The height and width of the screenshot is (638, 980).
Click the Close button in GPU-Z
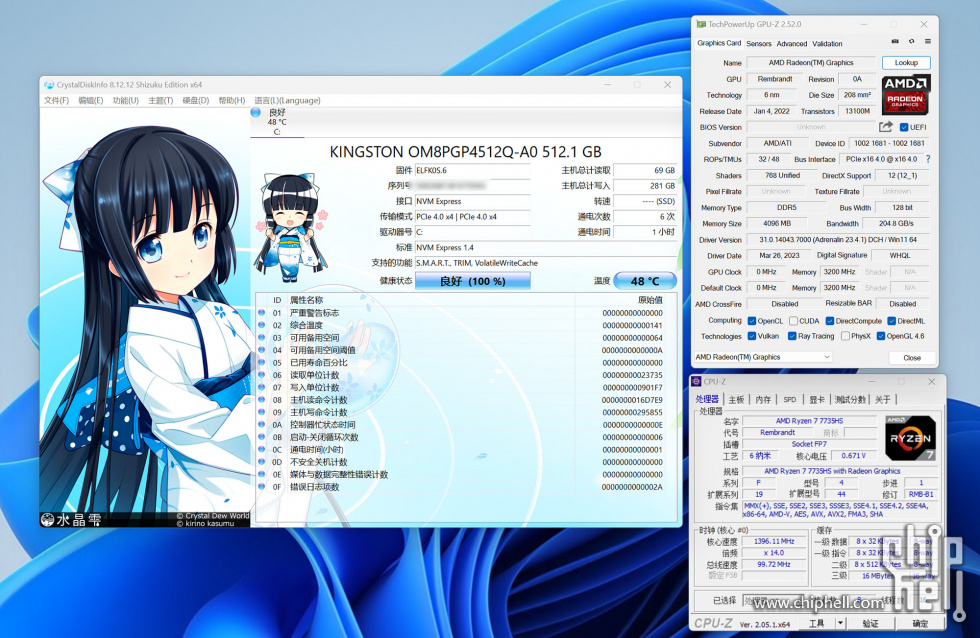[x=912, y=357]
